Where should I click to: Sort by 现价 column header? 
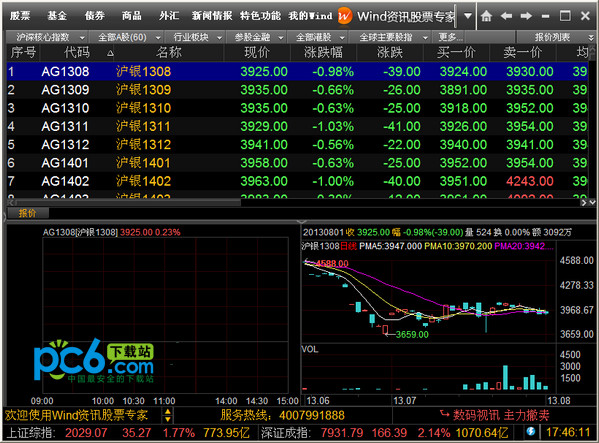(x=257, y=52)
